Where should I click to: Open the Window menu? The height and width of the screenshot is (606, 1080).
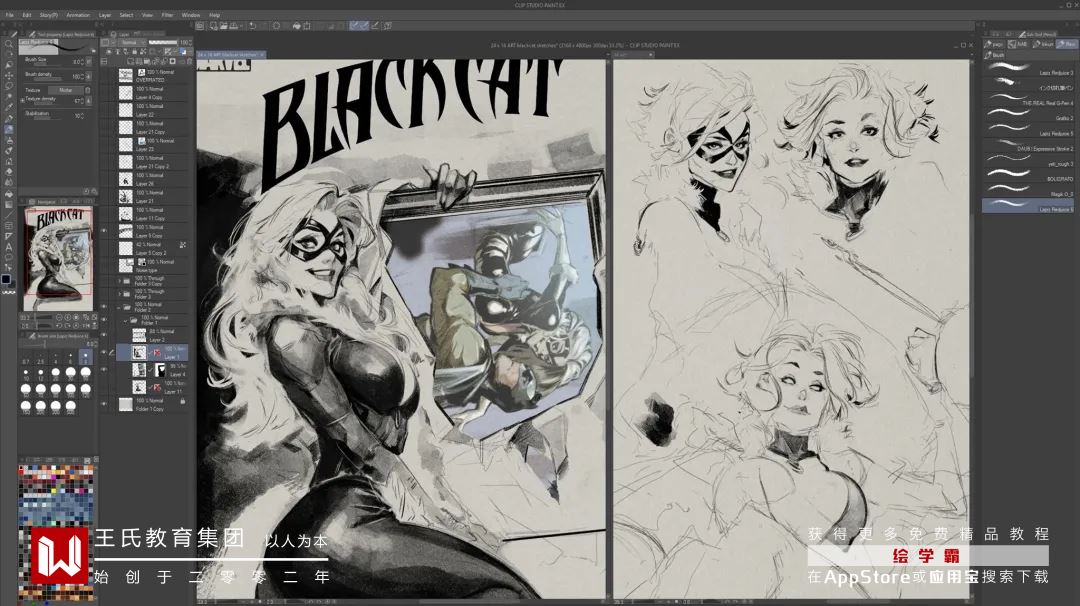(x=191, y=14)
